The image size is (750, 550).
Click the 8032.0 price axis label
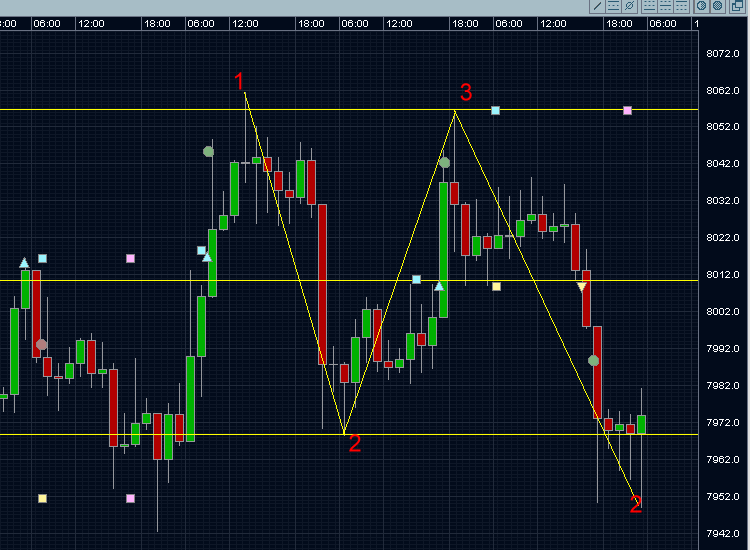point(723,200)
